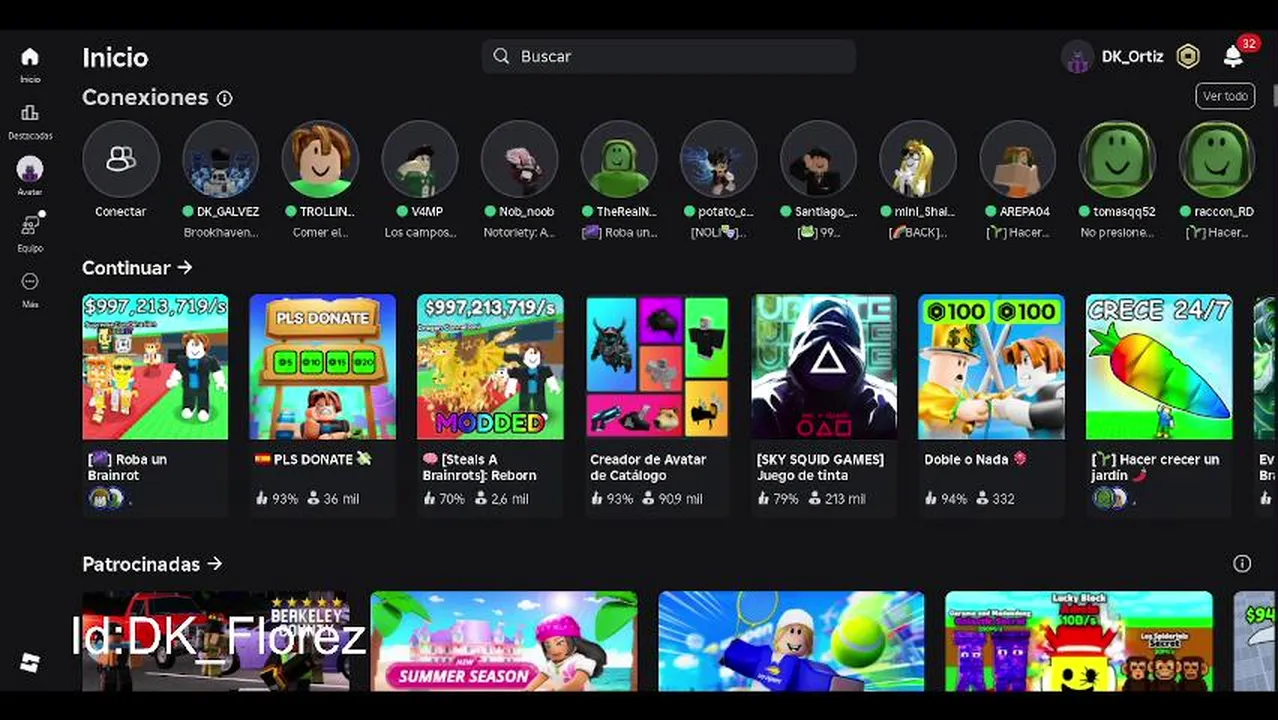Open the Berkeley County sponsored game thumbnail
Screen dimensions: 1278x720
216,641
